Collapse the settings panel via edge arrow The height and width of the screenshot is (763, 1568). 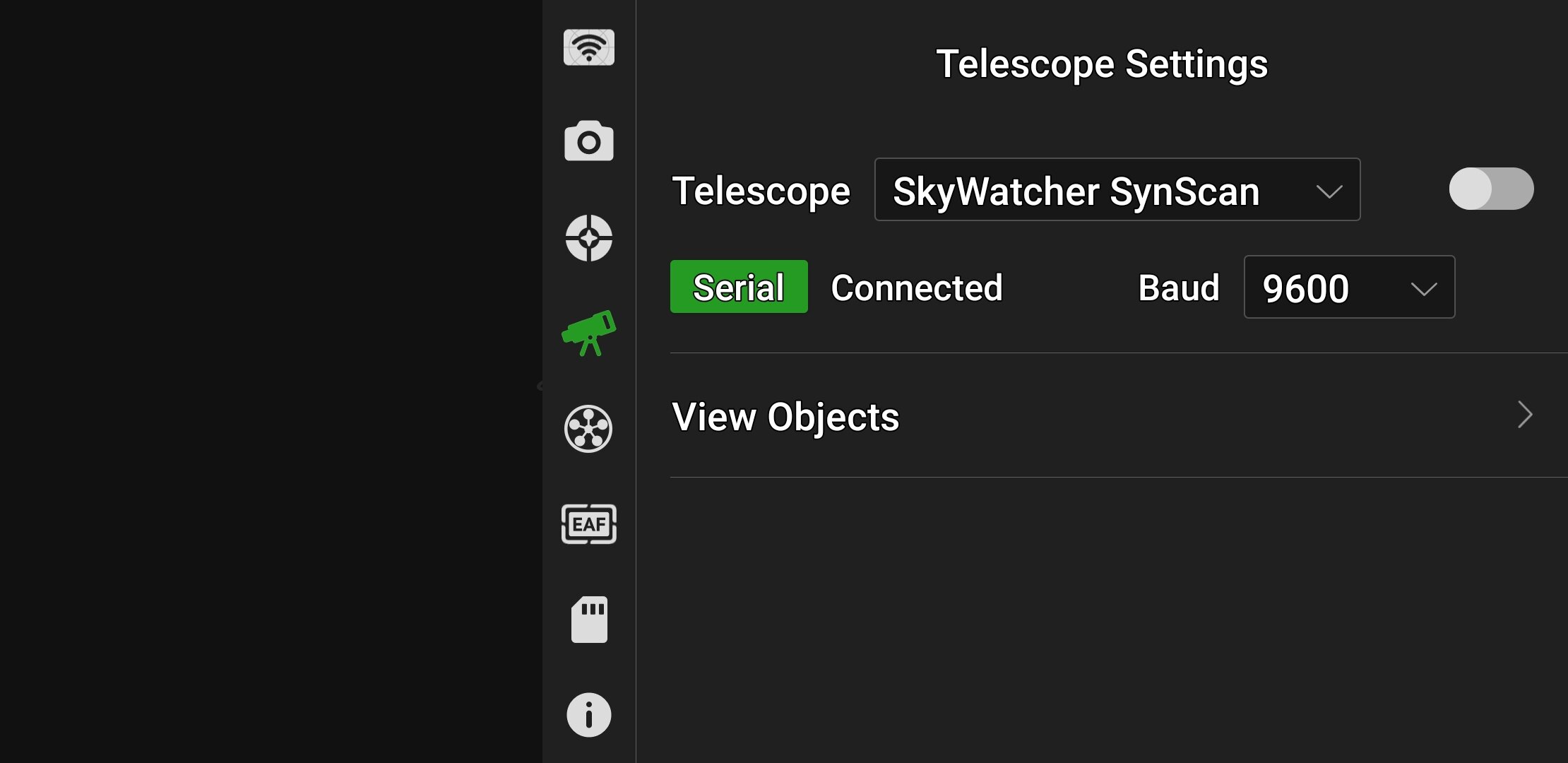[x=540, y=386]
